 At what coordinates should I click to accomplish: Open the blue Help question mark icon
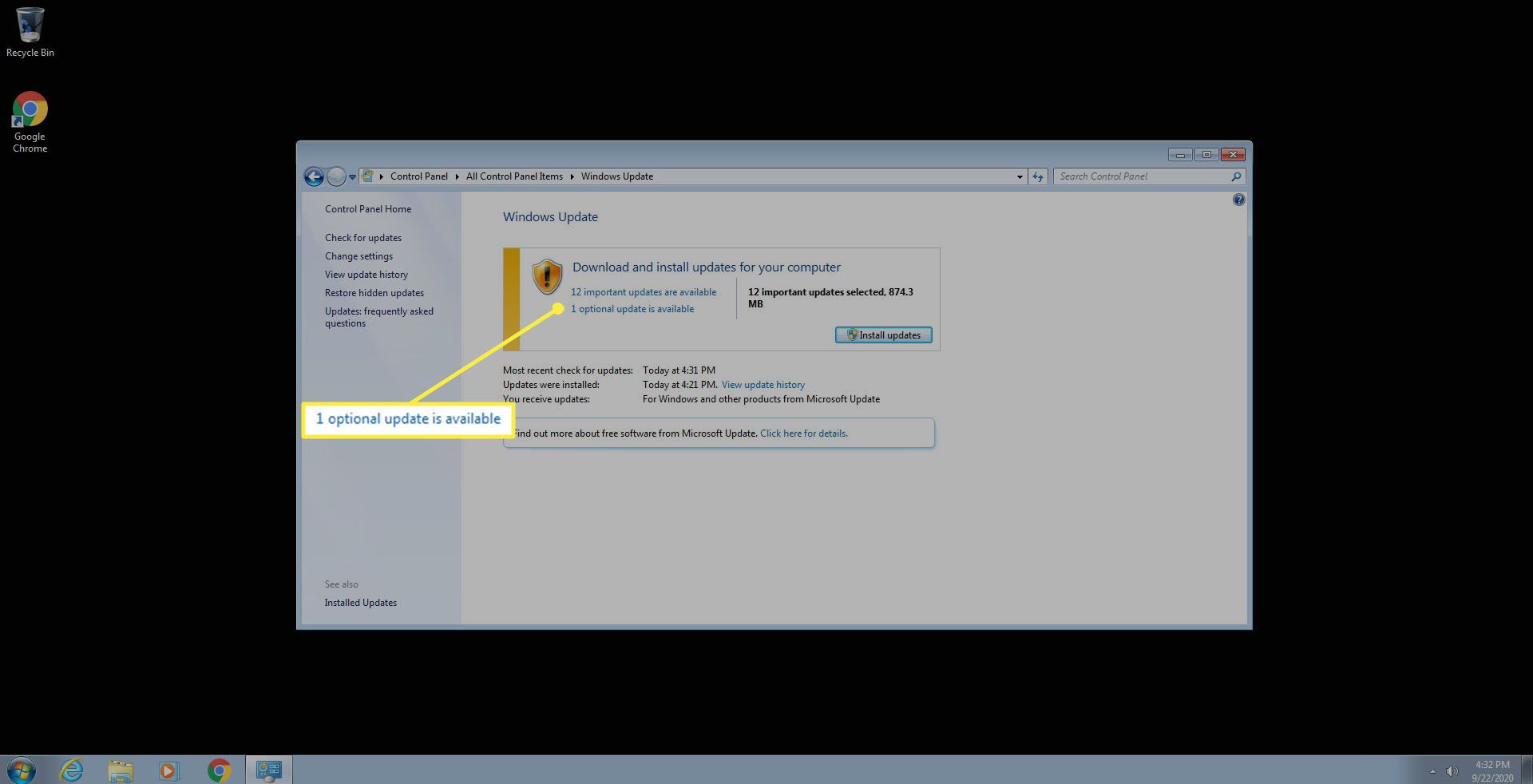[1238, 200]
